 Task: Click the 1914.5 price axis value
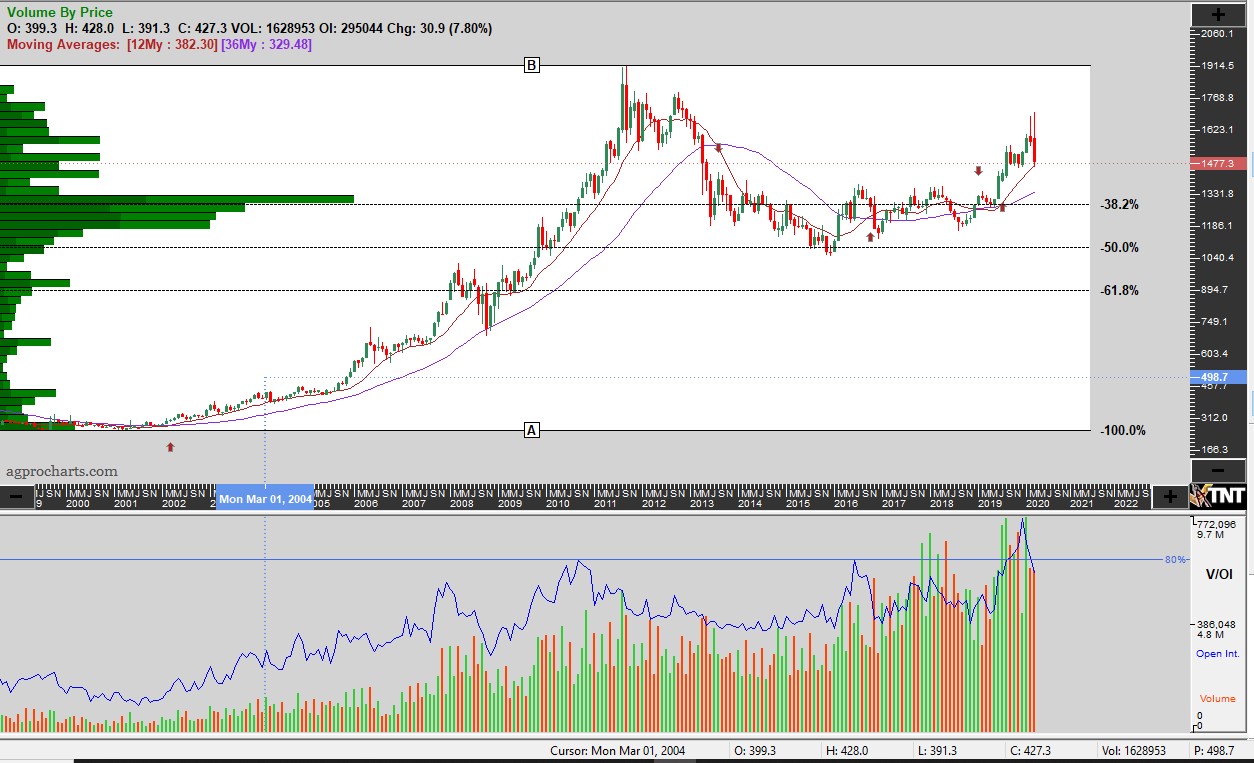pyautogui.click(x=1217, y=66)
